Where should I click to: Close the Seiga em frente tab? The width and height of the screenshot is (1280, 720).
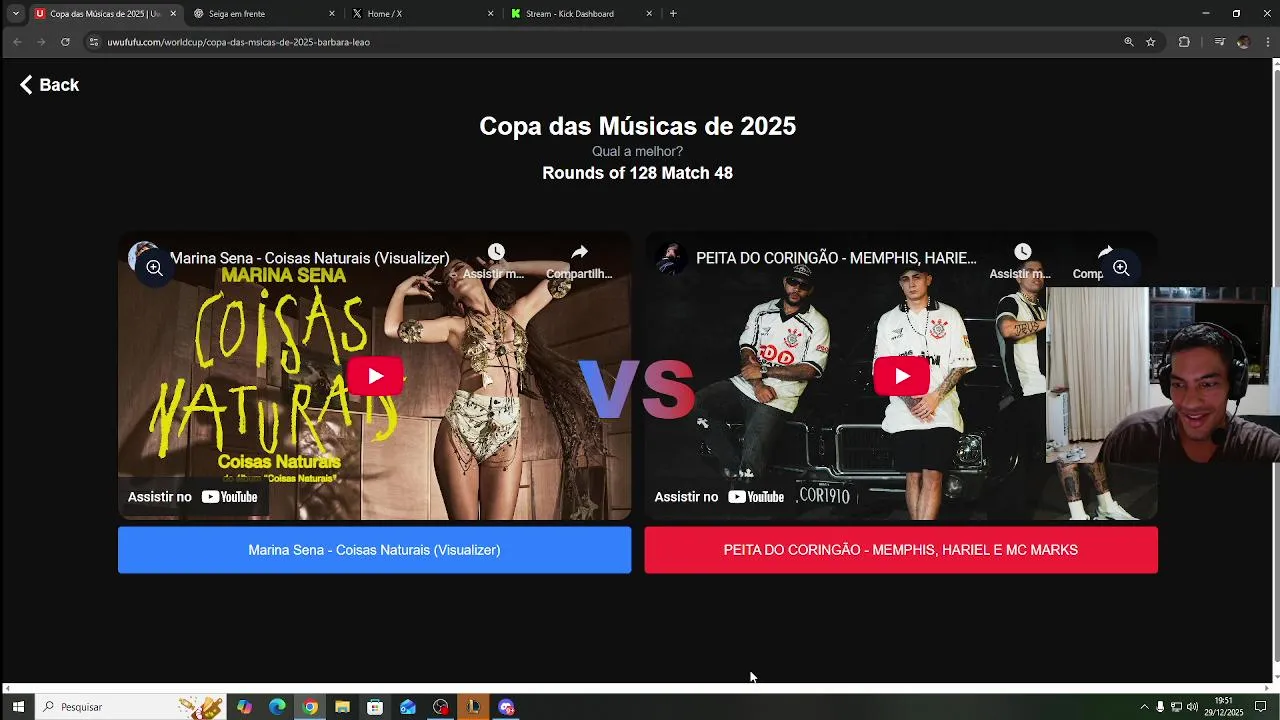coord(332,14)
